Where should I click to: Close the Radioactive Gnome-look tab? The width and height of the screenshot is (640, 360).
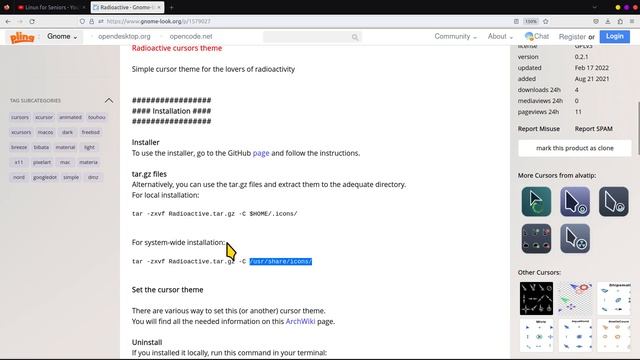pos(159,7)
